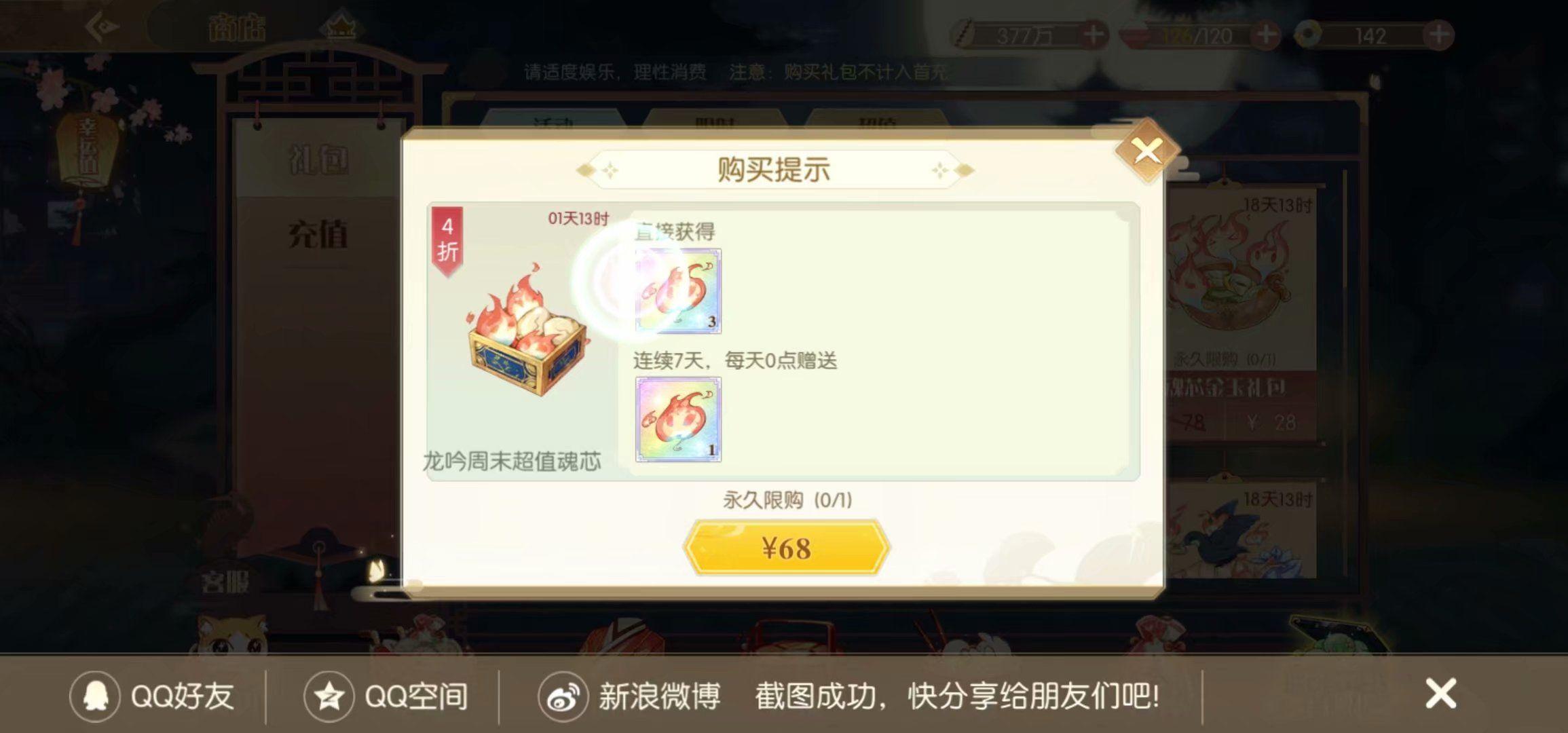The image size is (1568, 733).
Task: Tap the ¥68 purchase button
Action: (787, 548)
